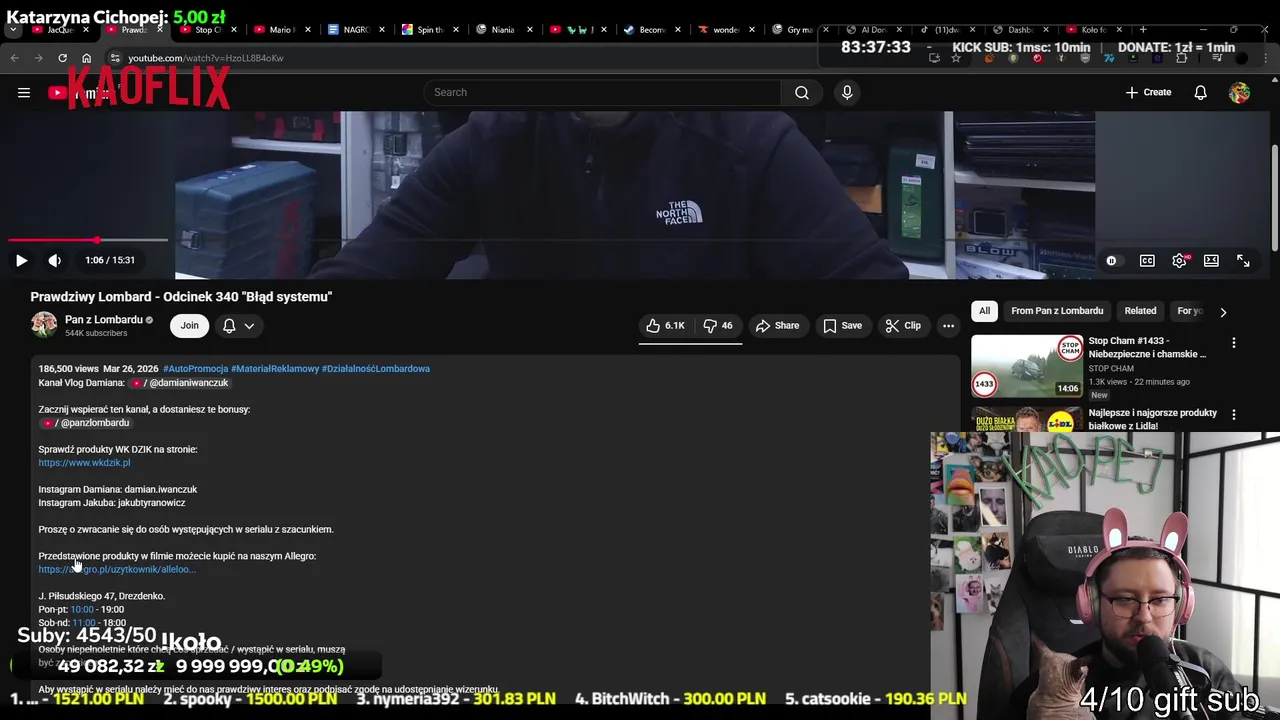Switch to theater mode

(1211, 261)
